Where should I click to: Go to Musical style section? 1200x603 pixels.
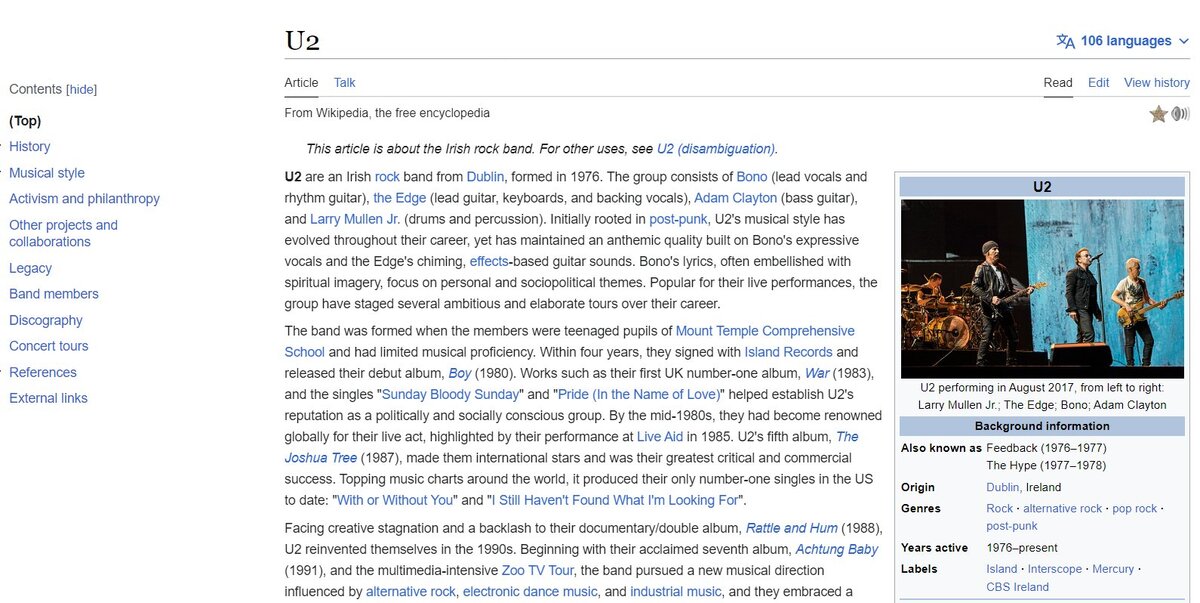[x=47, y=173]
